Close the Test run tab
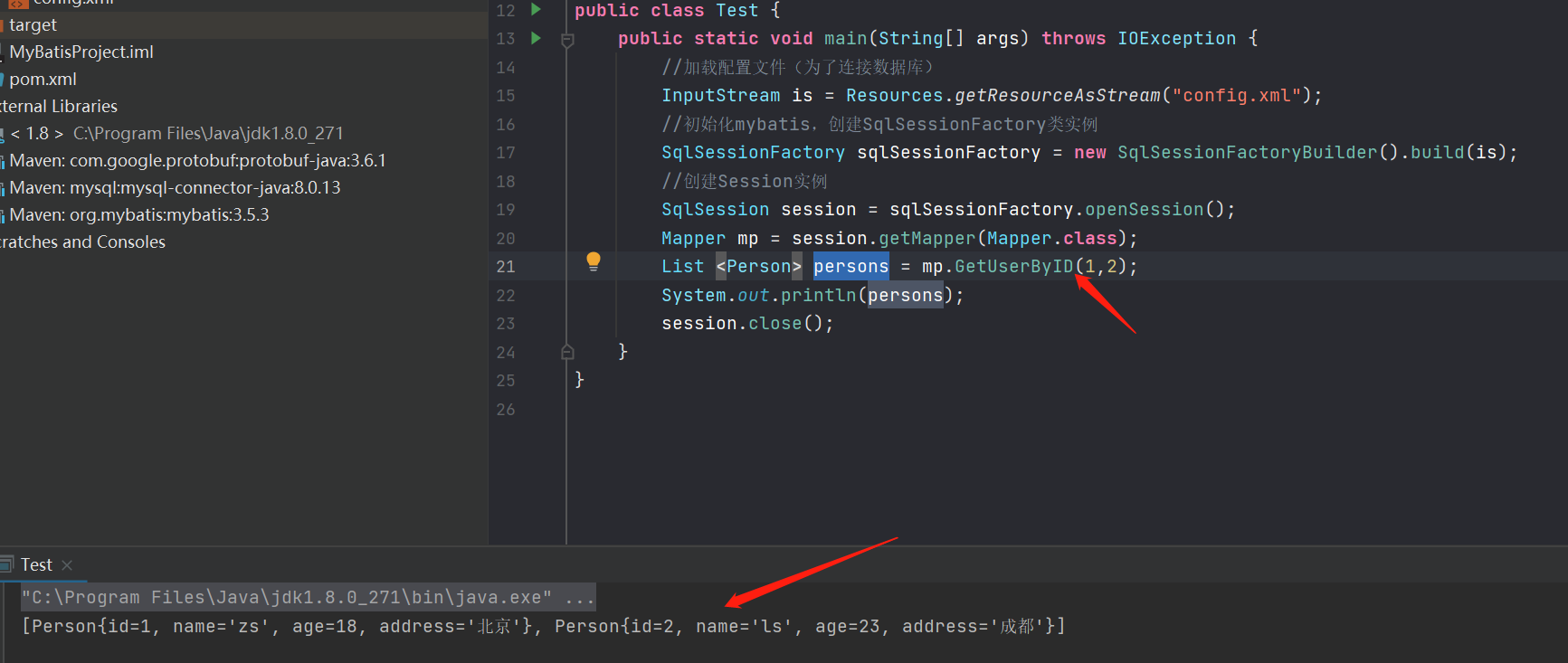 pyautogui.click(x=67, y=565)
